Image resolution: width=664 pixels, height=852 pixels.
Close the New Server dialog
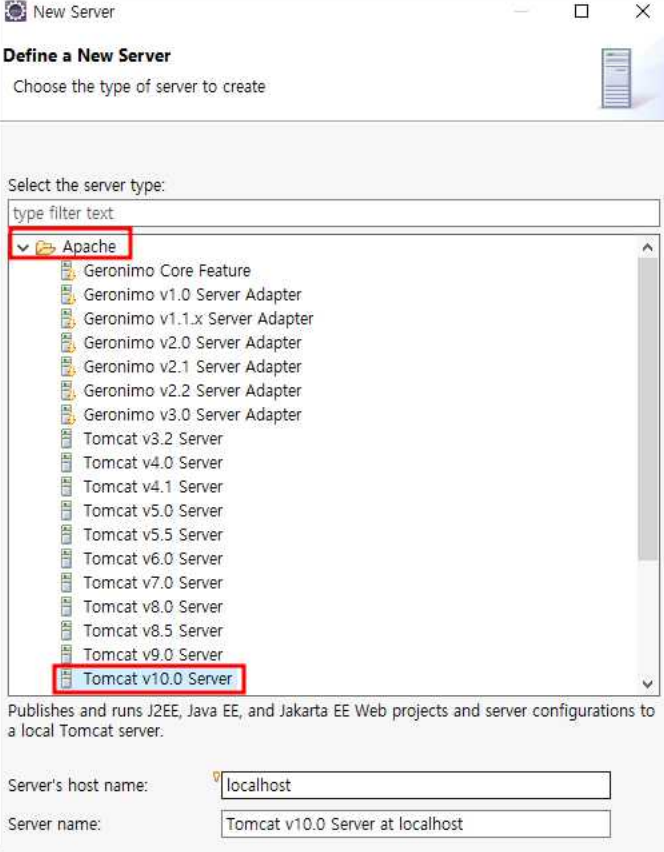(643, 11)
